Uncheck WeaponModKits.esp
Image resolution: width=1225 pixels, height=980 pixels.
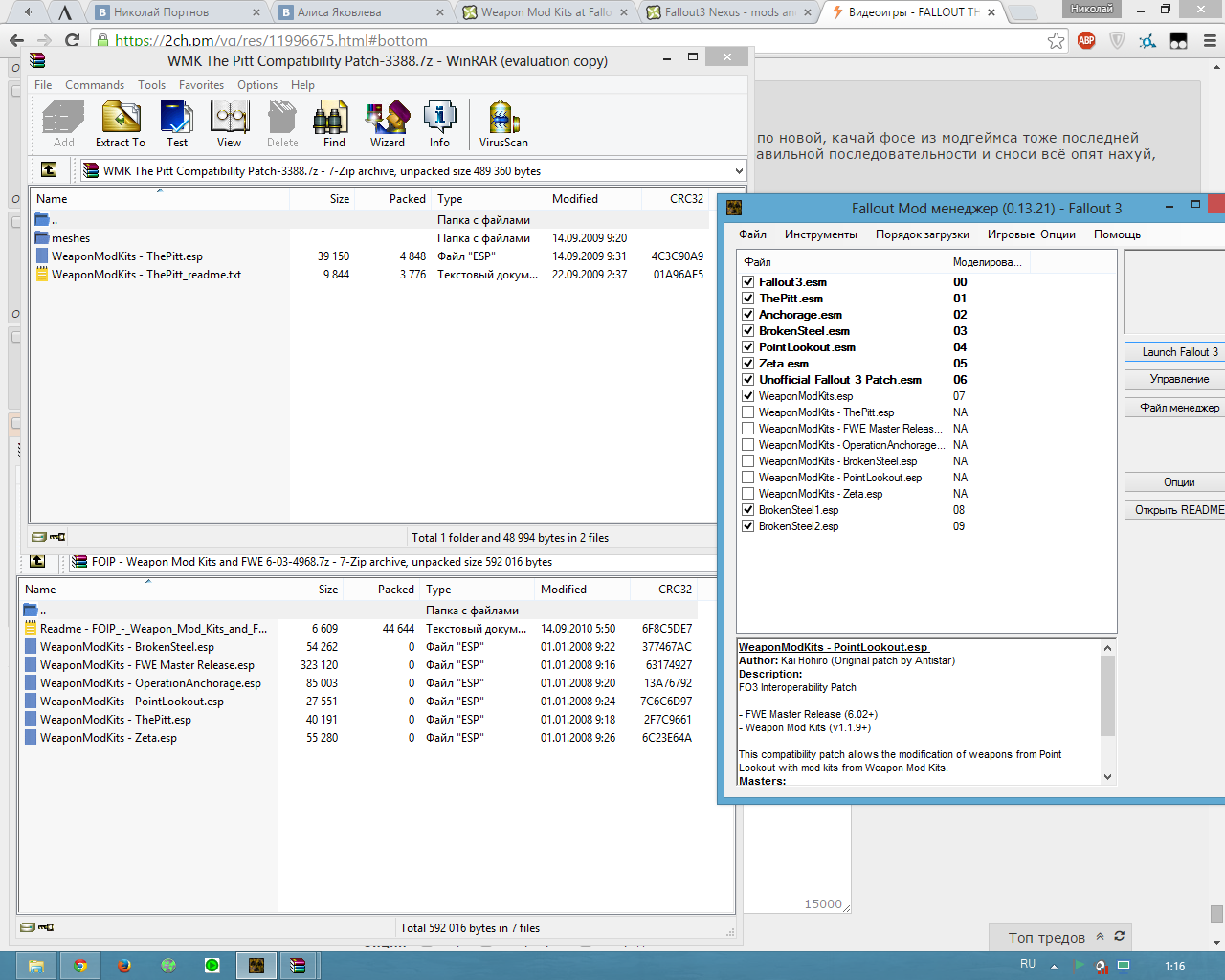(748, 396)
